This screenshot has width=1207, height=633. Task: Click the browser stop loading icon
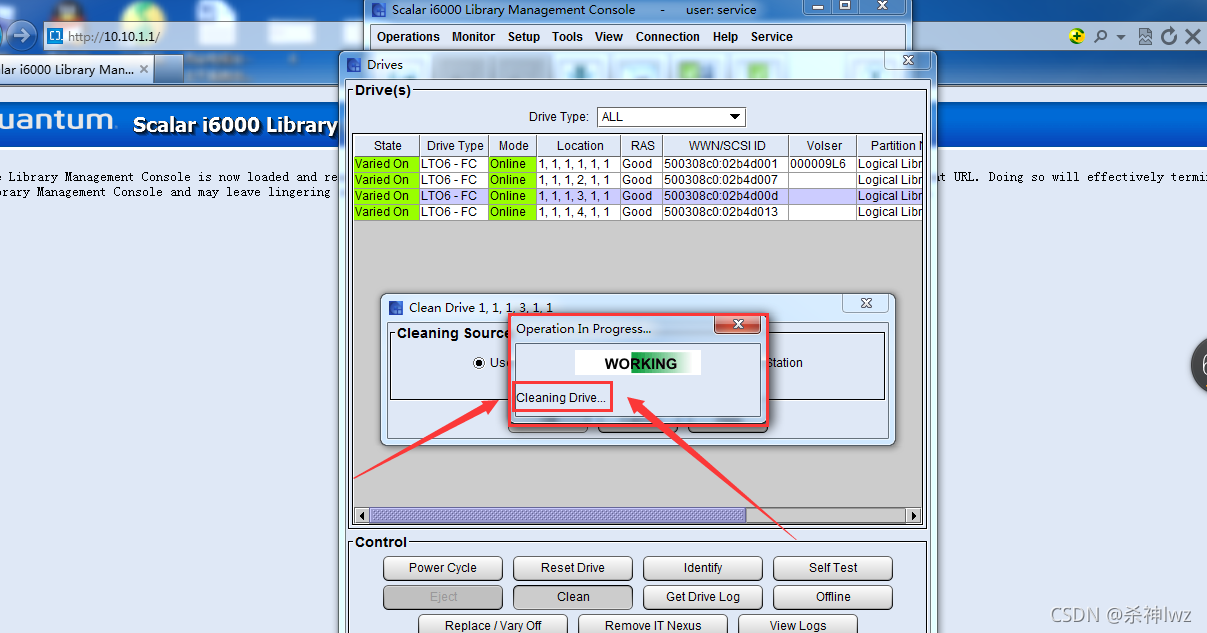click(x=1193, y=36)
